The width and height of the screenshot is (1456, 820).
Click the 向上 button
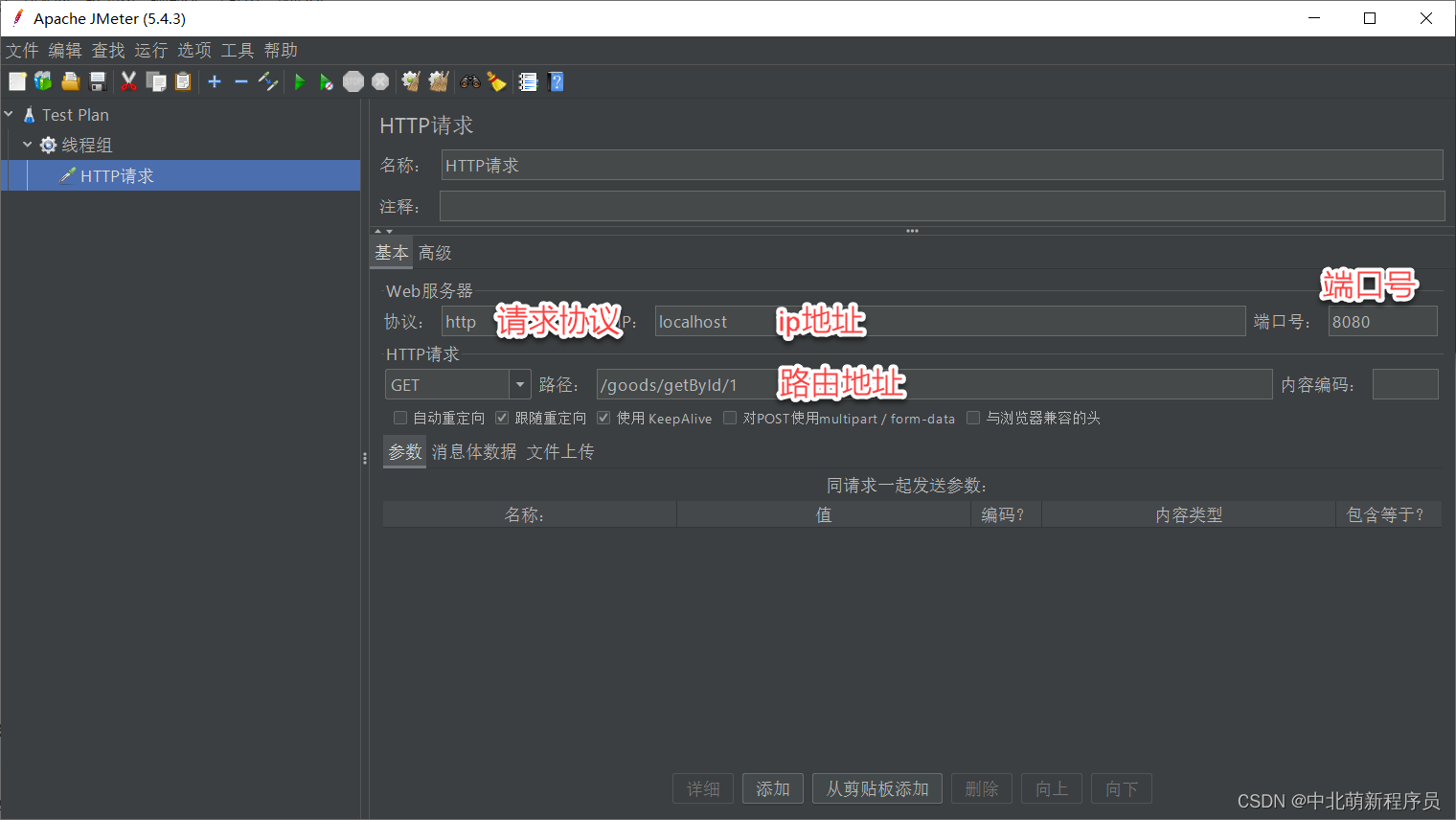(x=1052, y=789)
